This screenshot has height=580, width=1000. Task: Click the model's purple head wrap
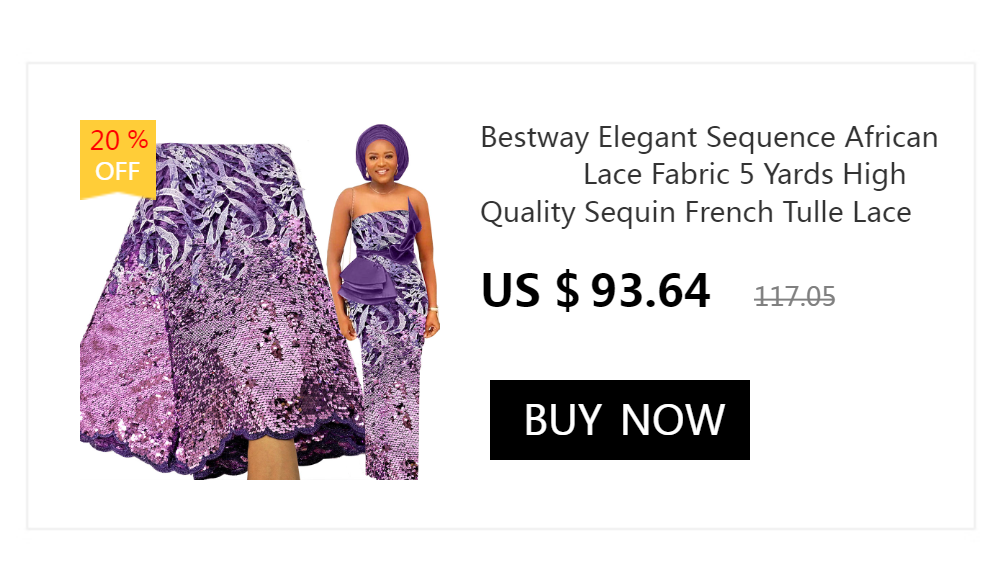point(381,149)
